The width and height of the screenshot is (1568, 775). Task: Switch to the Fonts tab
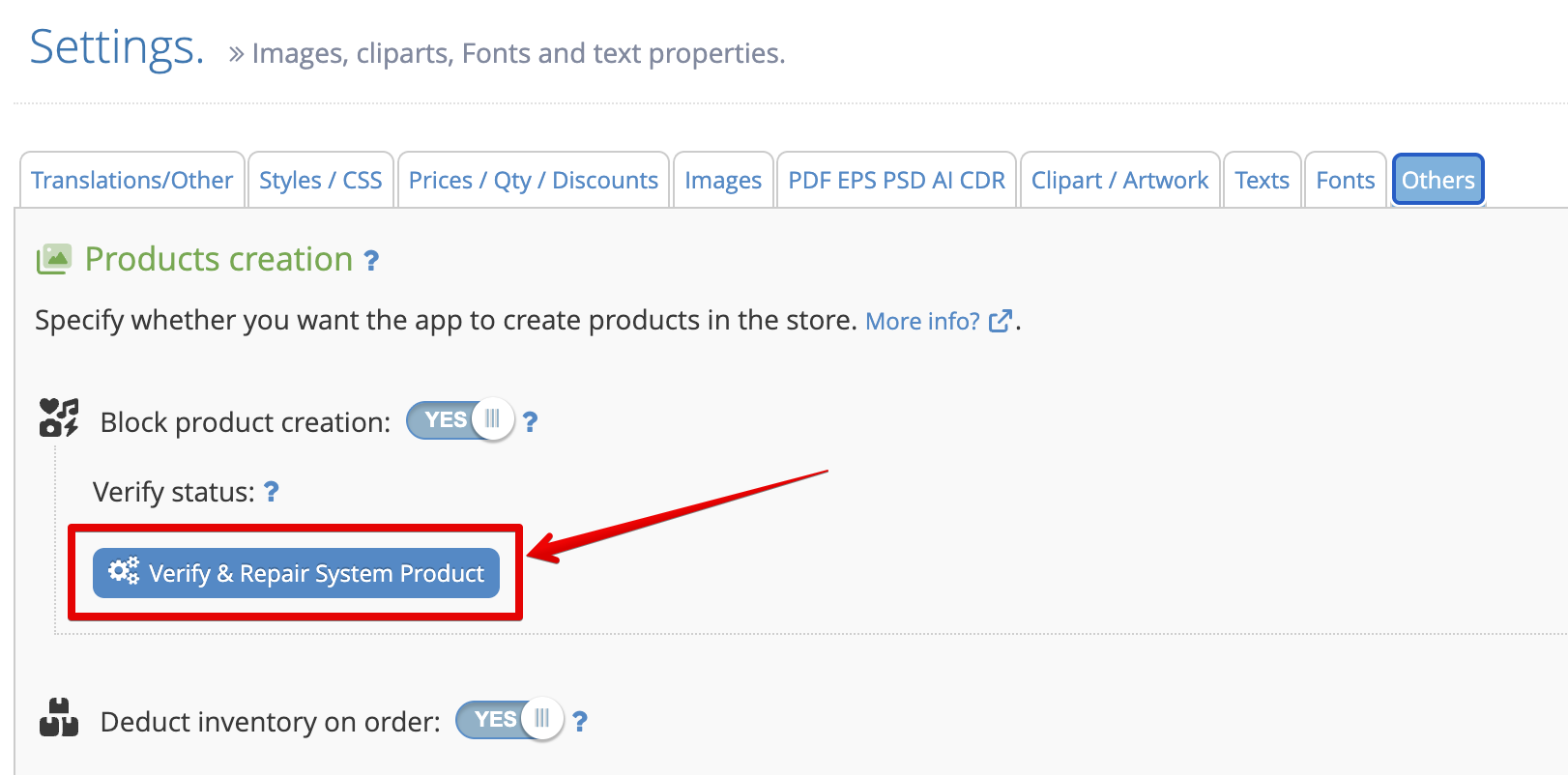pyautogui.click(x=1346, y=180)
